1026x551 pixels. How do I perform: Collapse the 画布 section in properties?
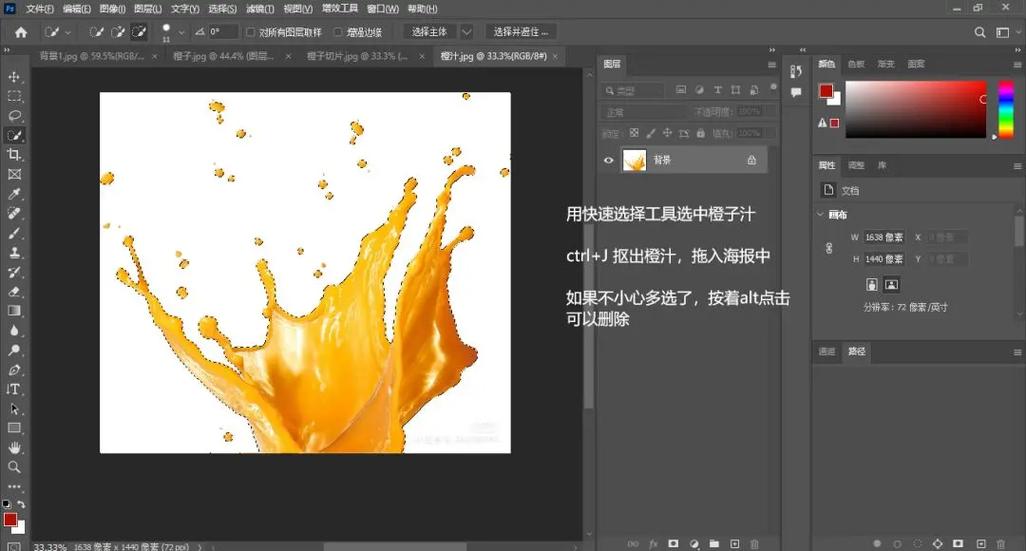tap(821, 215)
